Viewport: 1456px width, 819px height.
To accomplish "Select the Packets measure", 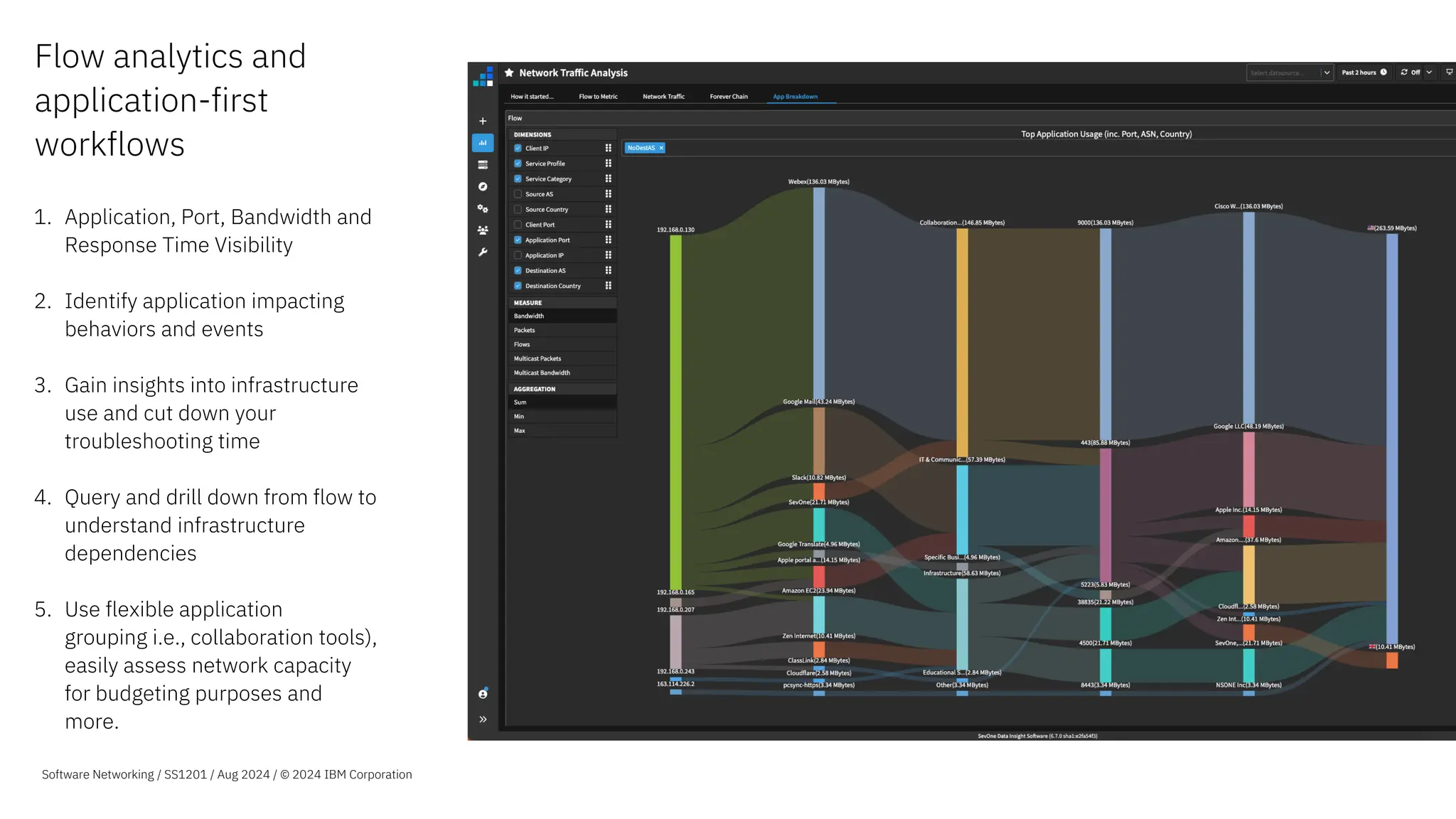I will pos(562,330).
